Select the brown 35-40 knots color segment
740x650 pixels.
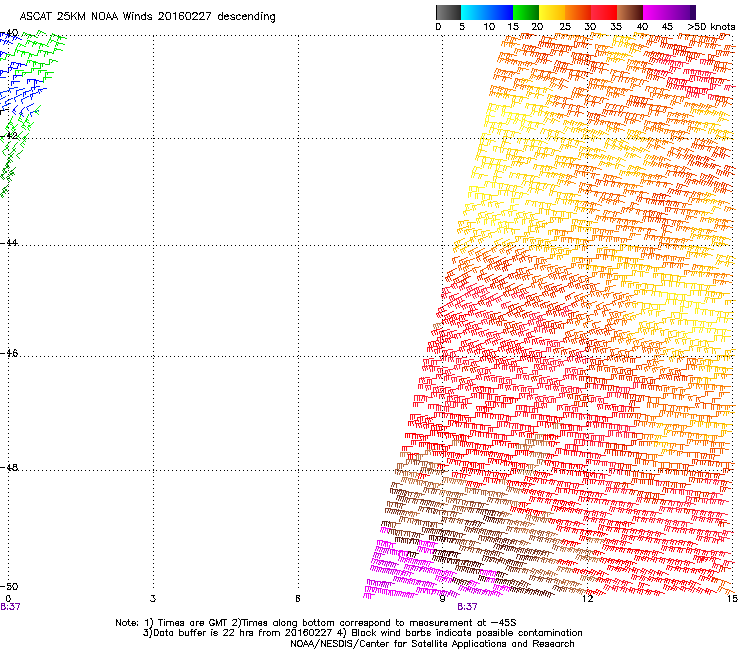click(x=630, y=12)
